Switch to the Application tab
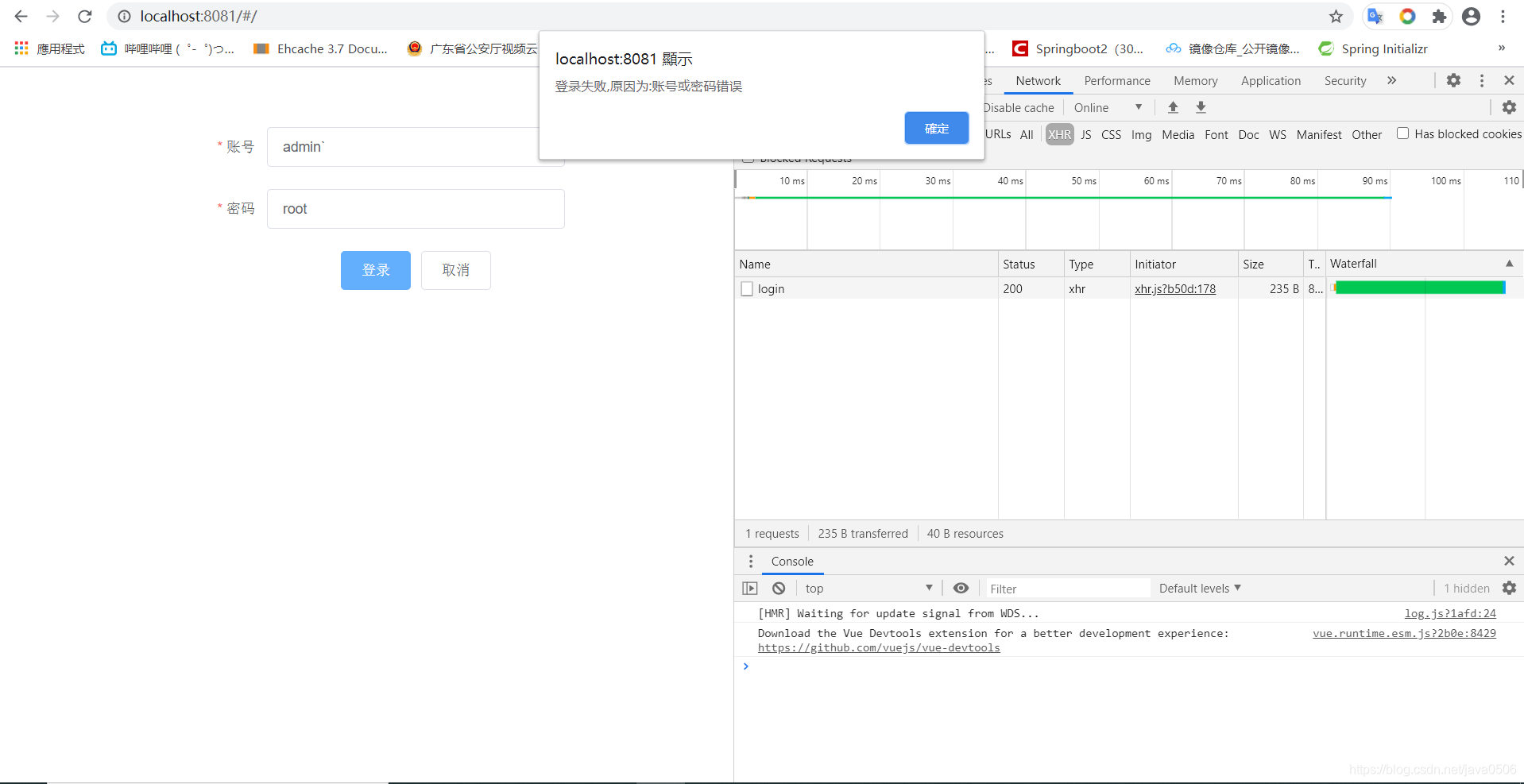The height and width of the screenshot is (784, 1524). pyautogui.click(x=1271, y=81)
